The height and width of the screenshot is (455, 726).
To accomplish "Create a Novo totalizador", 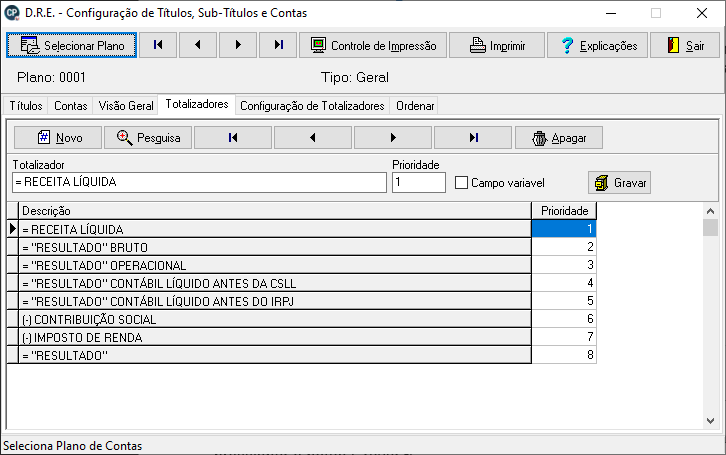I will (58, 137).
